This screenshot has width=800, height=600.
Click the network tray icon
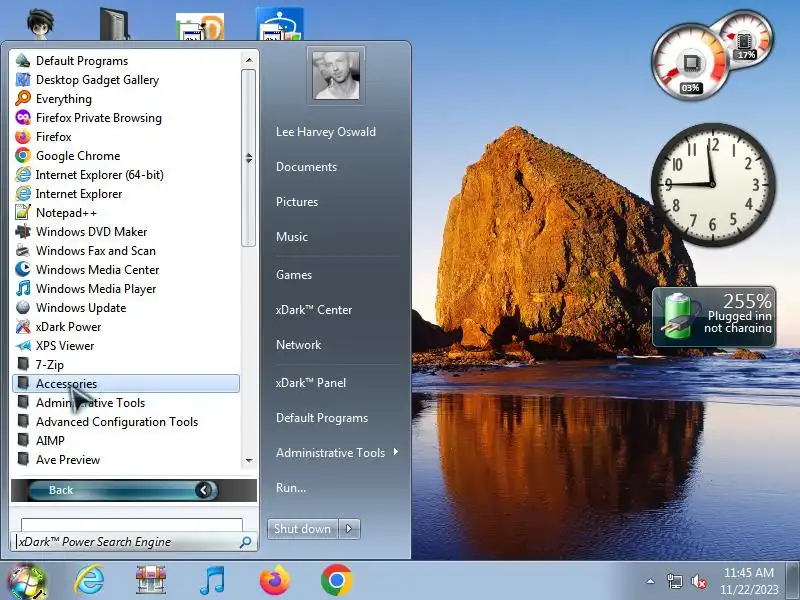[674, 581]
